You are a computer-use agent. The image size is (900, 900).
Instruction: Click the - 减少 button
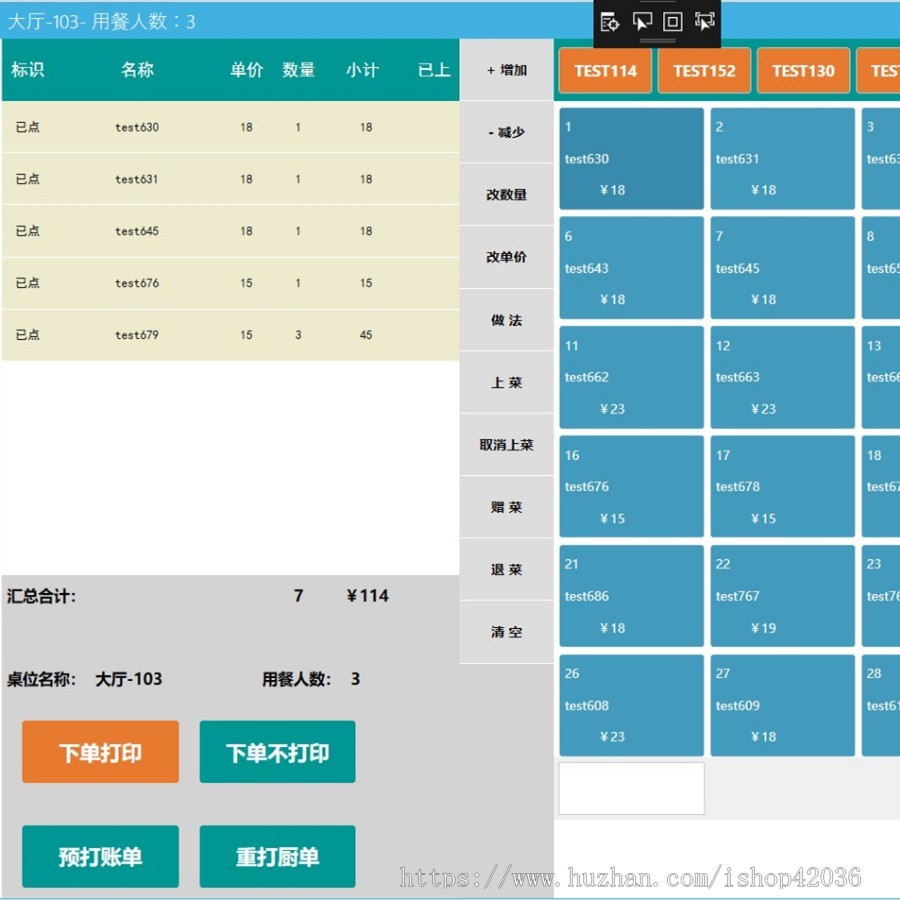click(x=506, y=133)
